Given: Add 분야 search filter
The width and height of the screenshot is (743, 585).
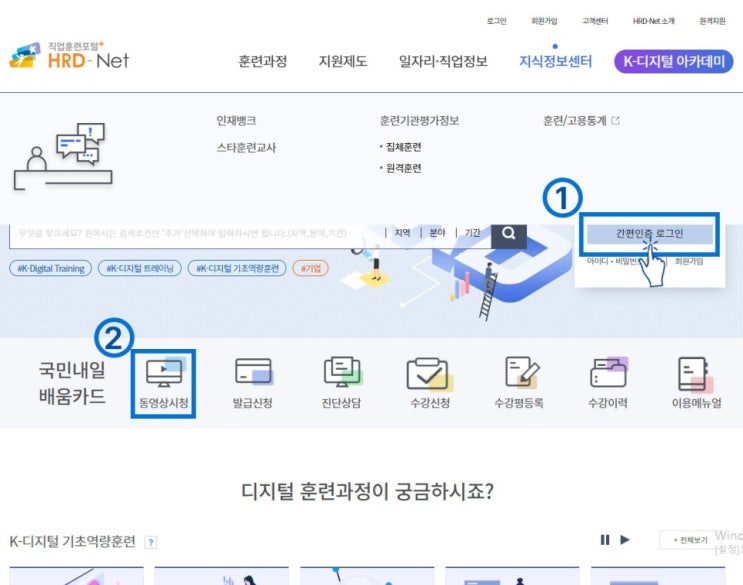Looking at the screenshot, I should pos(437,233).
